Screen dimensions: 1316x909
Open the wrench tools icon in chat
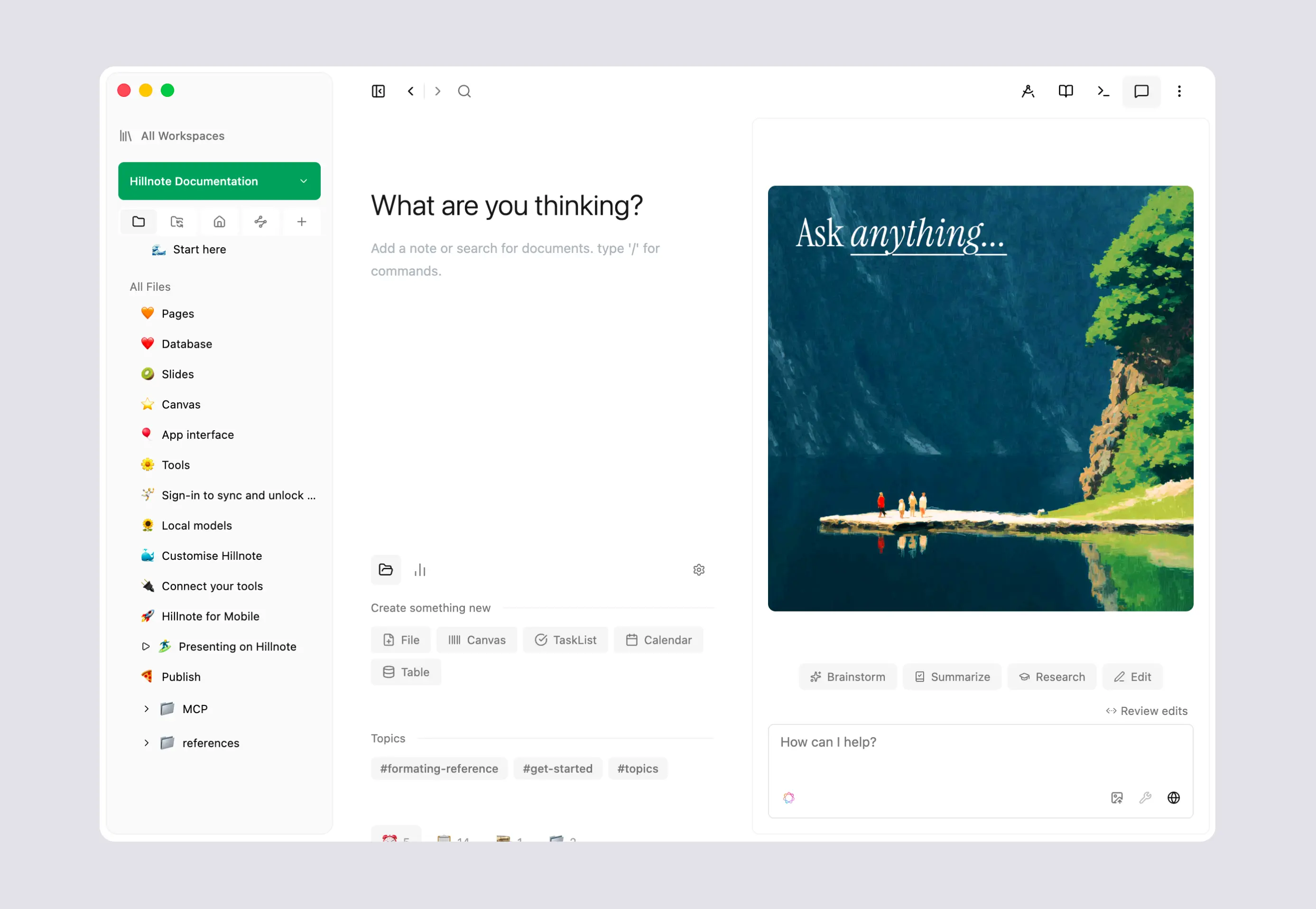tap(1145, 798)
